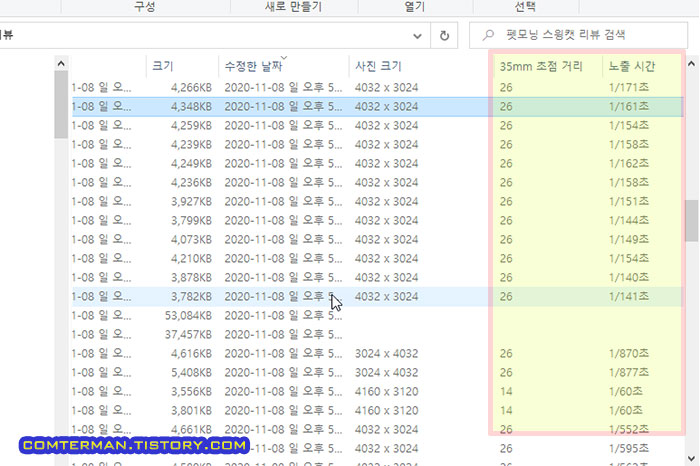Image resolution: width=700 pixels, height=466 pixels.
Task: Click the 4160 x 3120 cell in 3,556KB row
Action: point(387,392)
